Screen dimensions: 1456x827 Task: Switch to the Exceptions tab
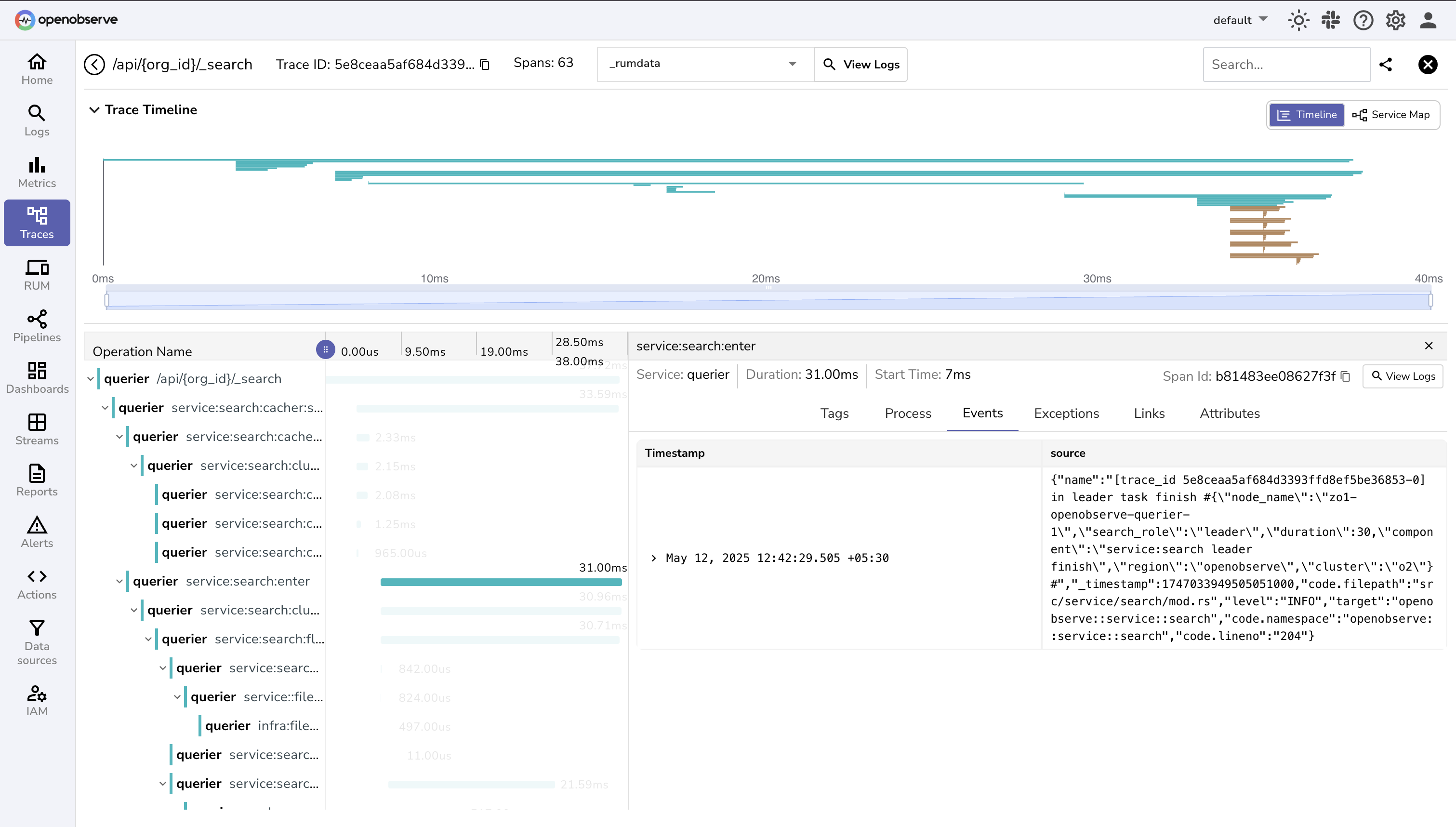[x=1066, y=413]
